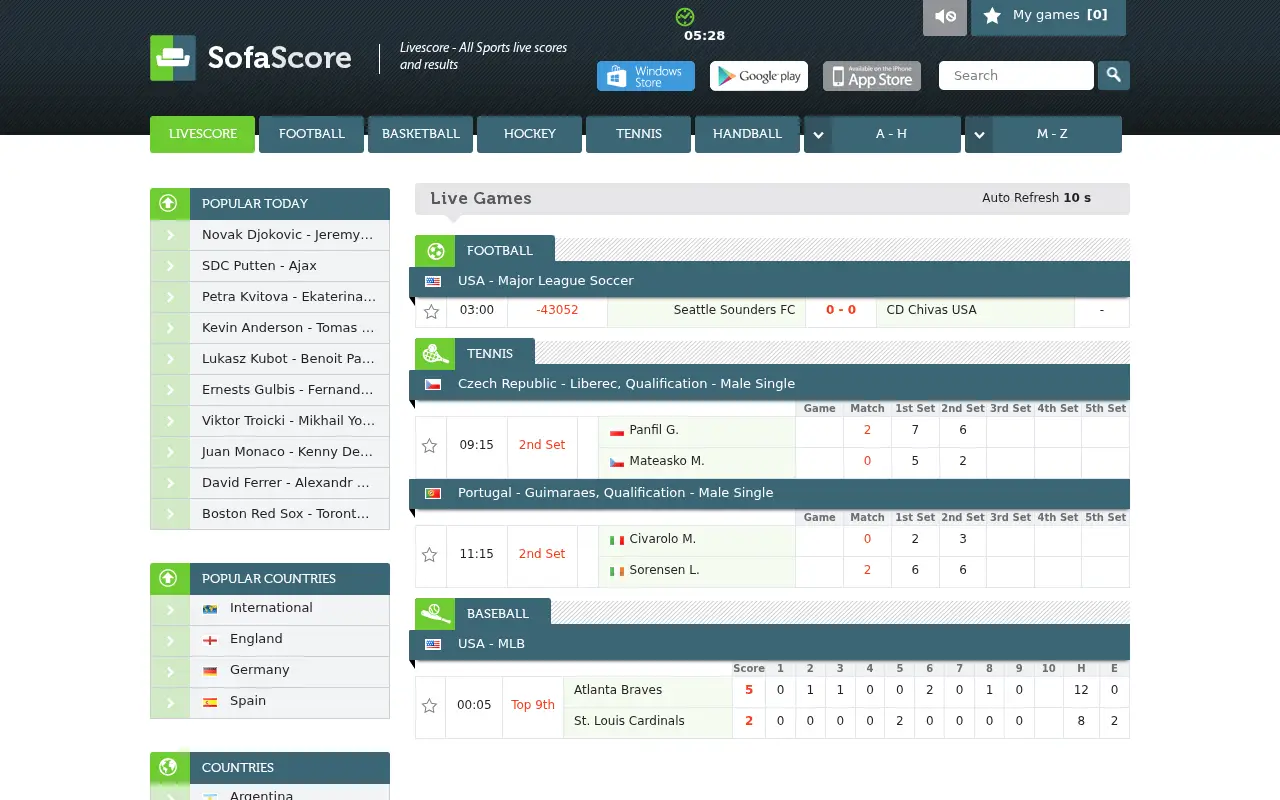Click the Spain flag icon
The height and width of the screenshot is (800, 1280).
210,702
